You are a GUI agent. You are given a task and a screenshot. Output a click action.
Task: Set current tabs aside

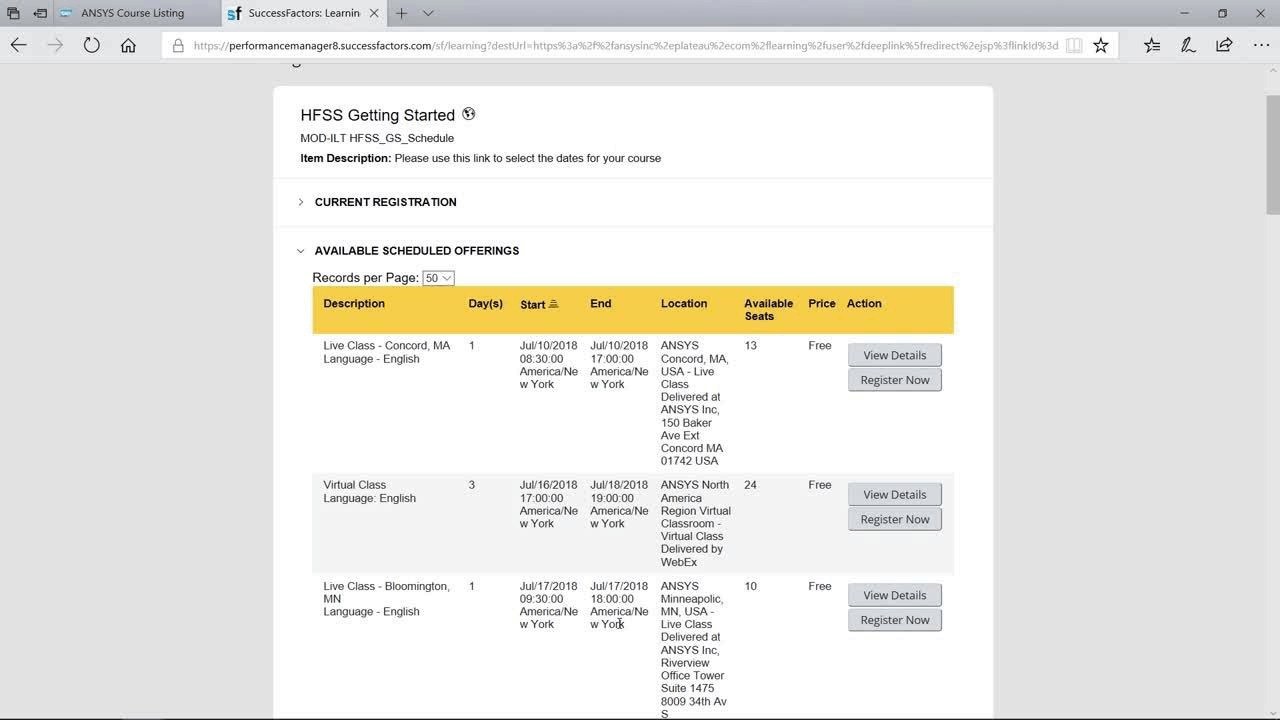point(41,13)
